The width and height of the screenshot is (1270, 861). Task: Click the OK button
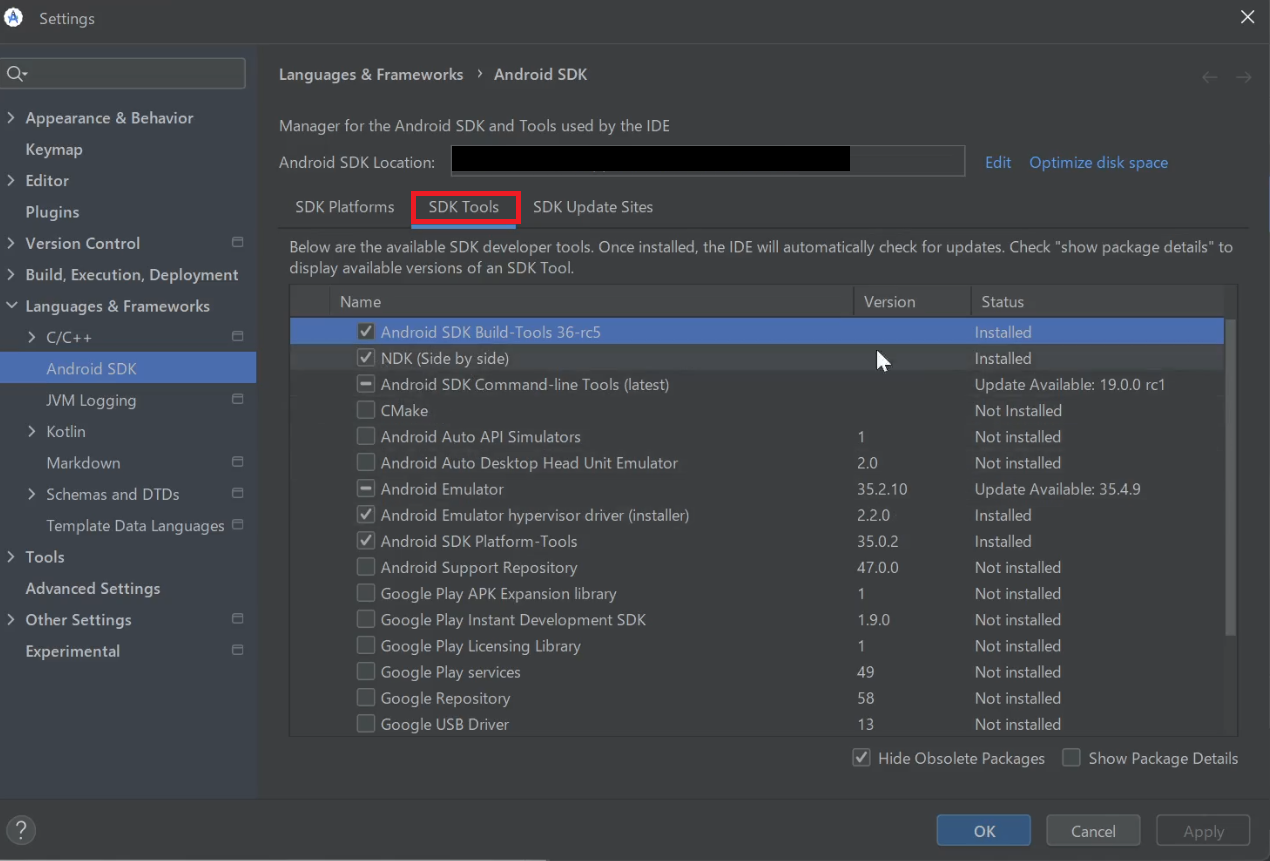point(984,831)
